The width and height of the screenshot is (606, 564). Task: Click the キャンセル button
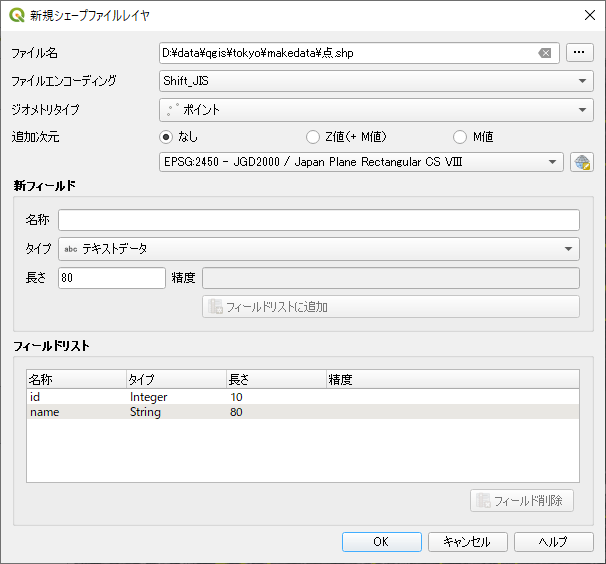click(x=468, y=542)
